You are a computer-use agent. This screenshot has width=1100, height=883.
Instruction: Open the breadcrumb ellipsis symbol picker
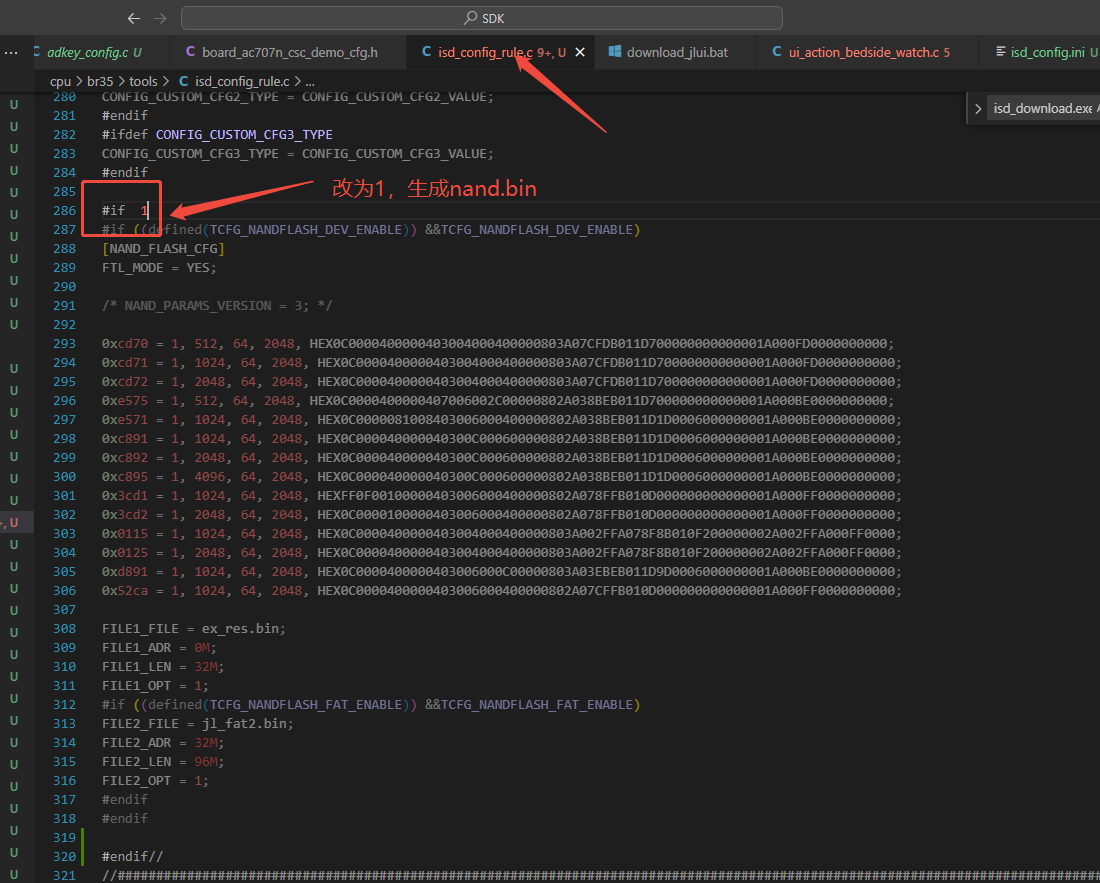[x=310, y=82]
